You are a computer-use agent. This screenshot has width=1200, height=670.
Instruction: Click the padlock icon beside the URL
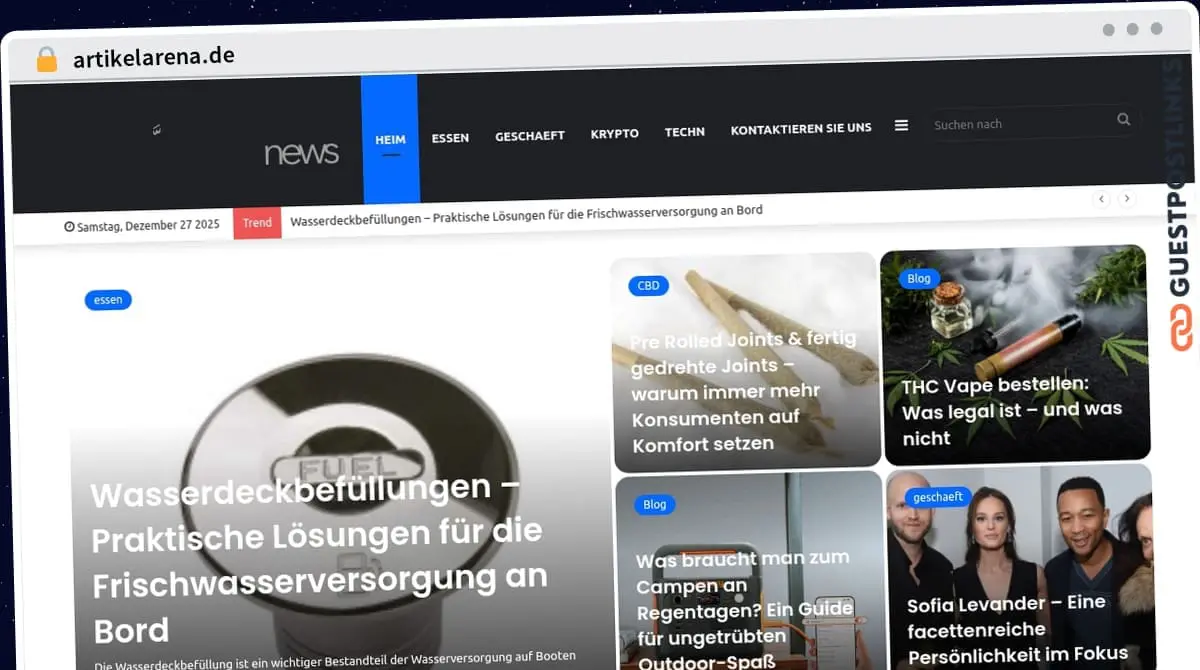[x=46, y=60]
